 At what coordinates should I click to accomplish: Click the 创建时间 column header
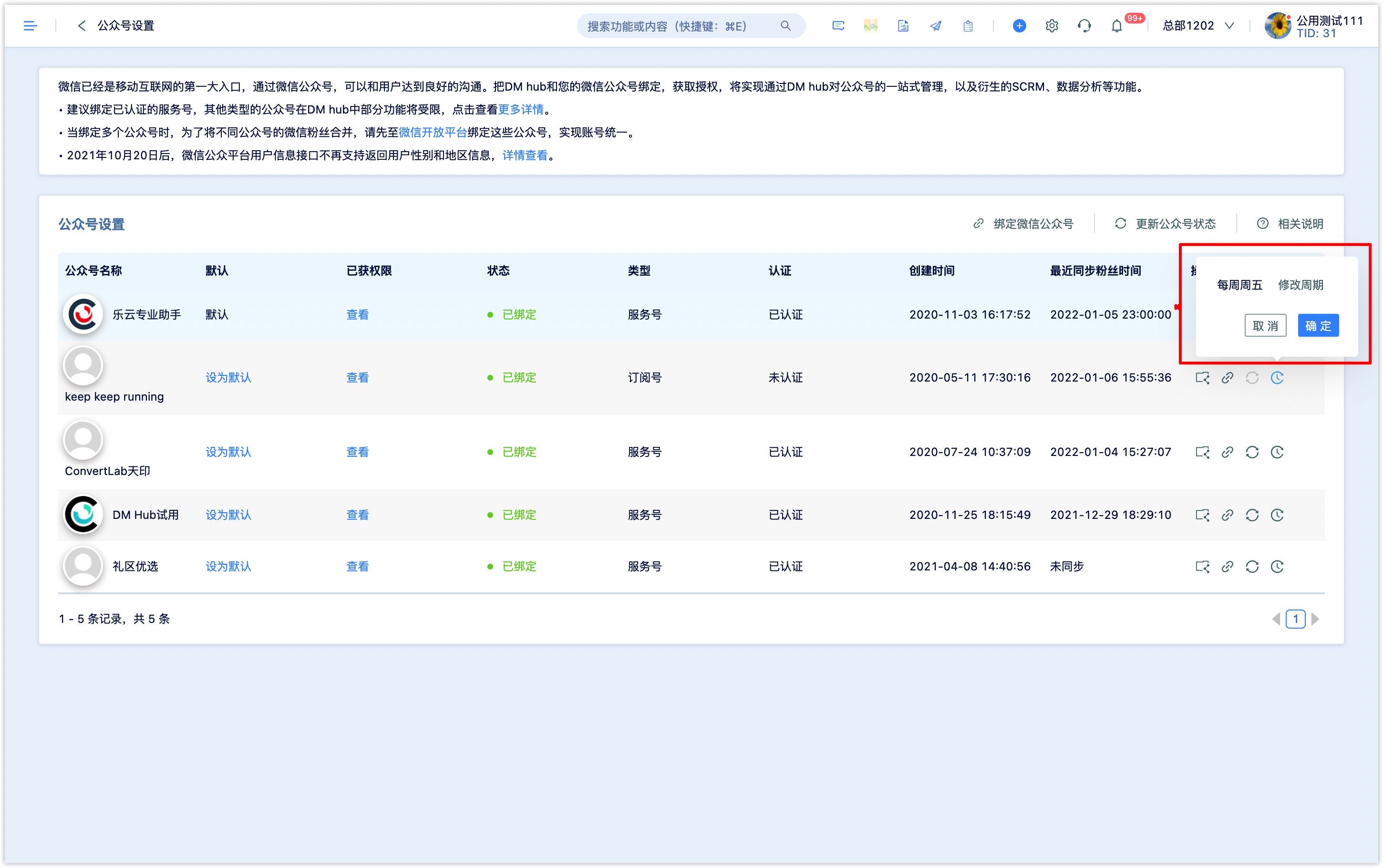(x=932, y=270)
